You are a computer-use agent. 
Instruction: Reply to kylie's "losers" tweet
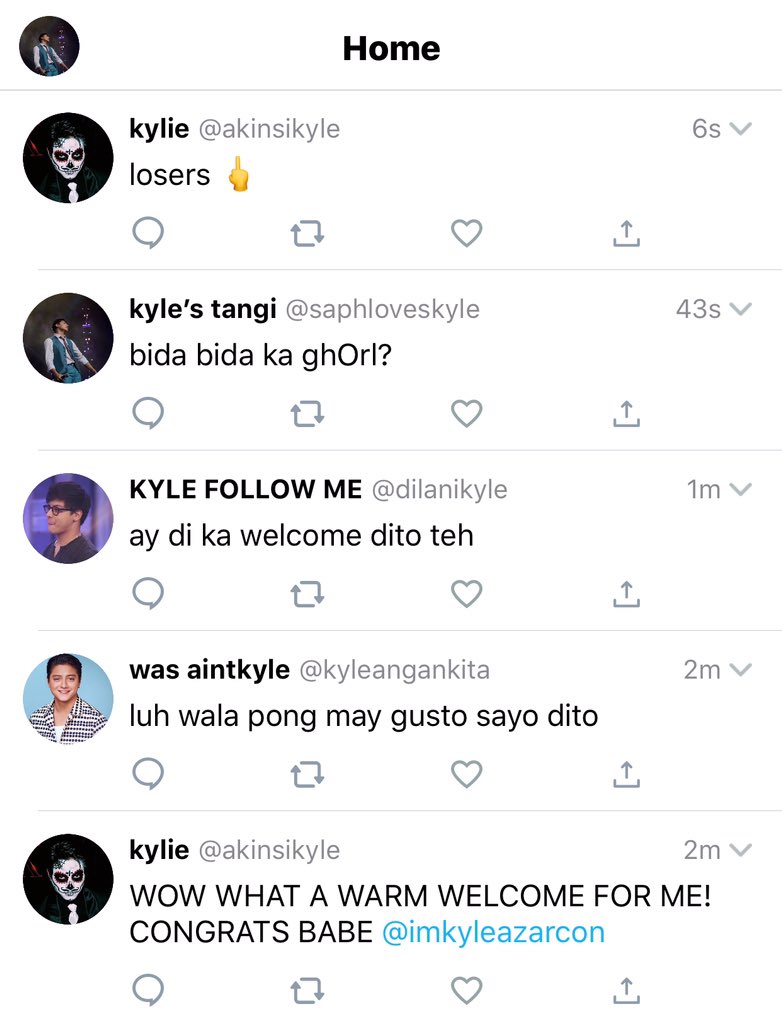[x=148, y=233]
